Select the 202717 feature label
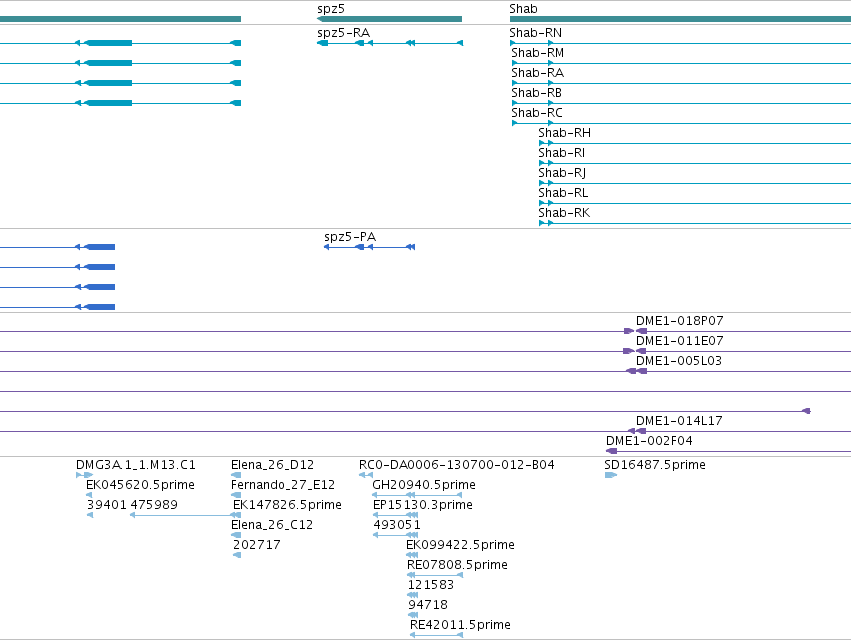 [257, 544]
